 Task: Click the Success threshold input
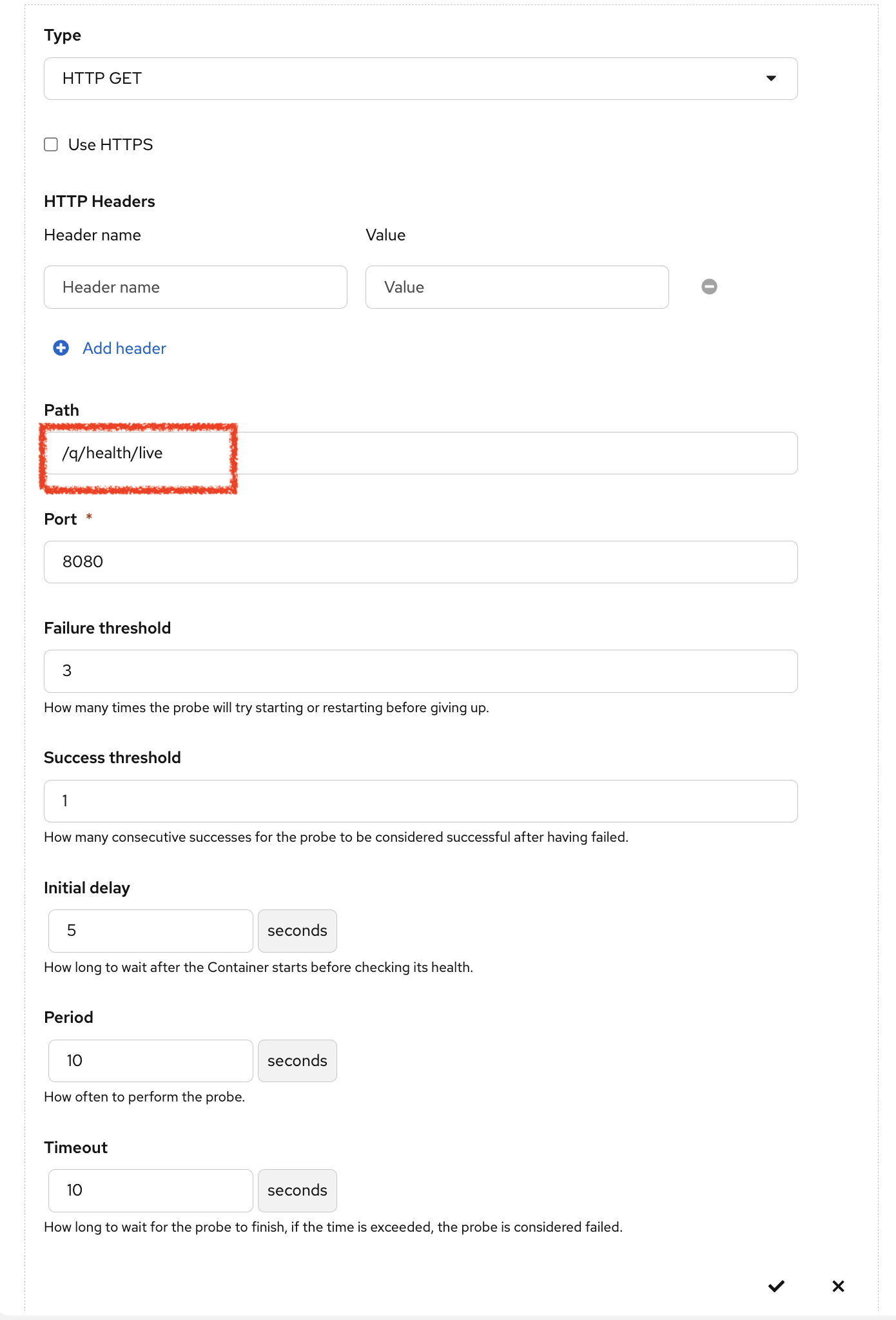pos(420,801)
